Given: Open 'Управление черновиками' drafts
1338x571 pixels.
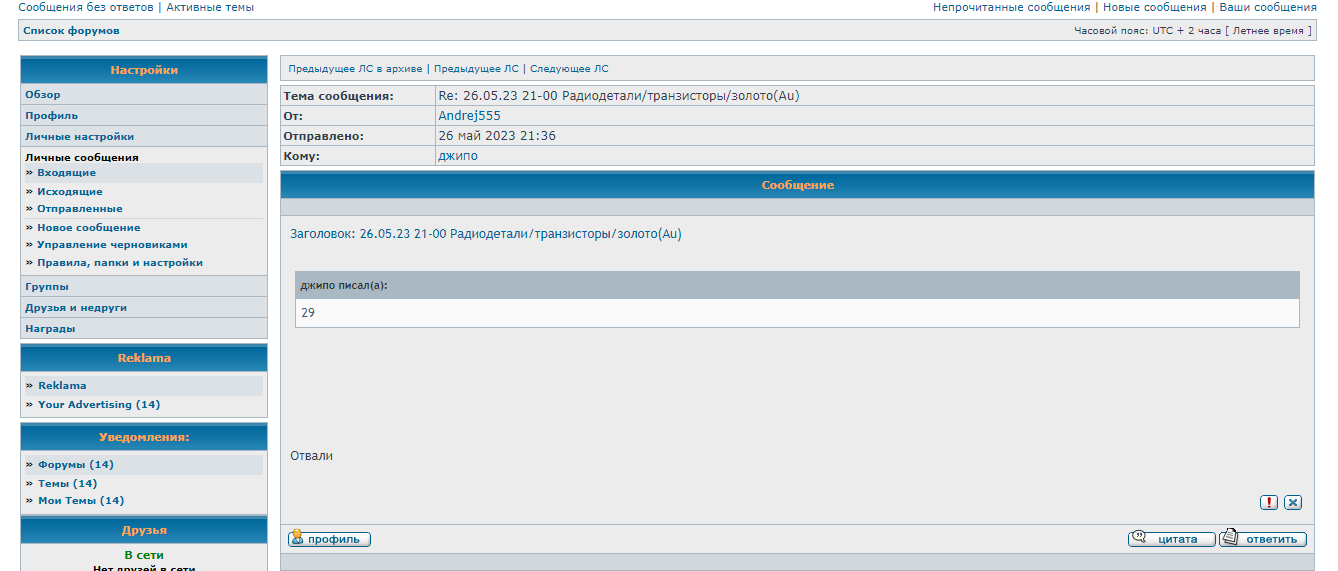Looking at the screenshot, I should click(x=112, y=244).
